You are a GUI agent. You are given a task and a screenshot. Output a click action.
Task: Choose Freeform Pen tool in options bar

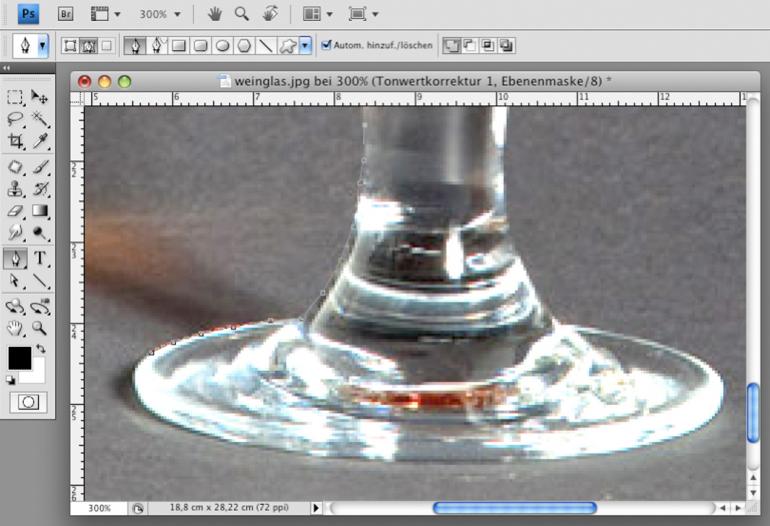(x=157, y=46)
